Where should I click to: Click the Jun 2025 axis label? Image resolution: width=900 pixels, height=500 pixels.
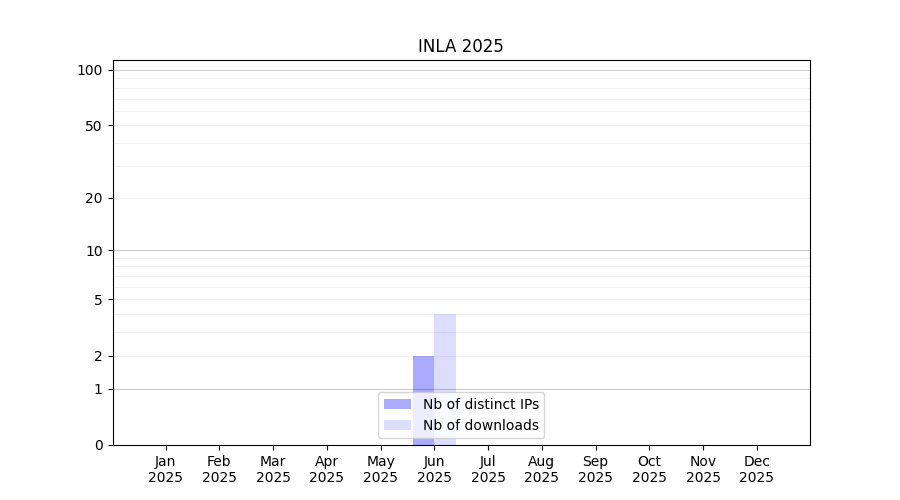tap(435, 469)
